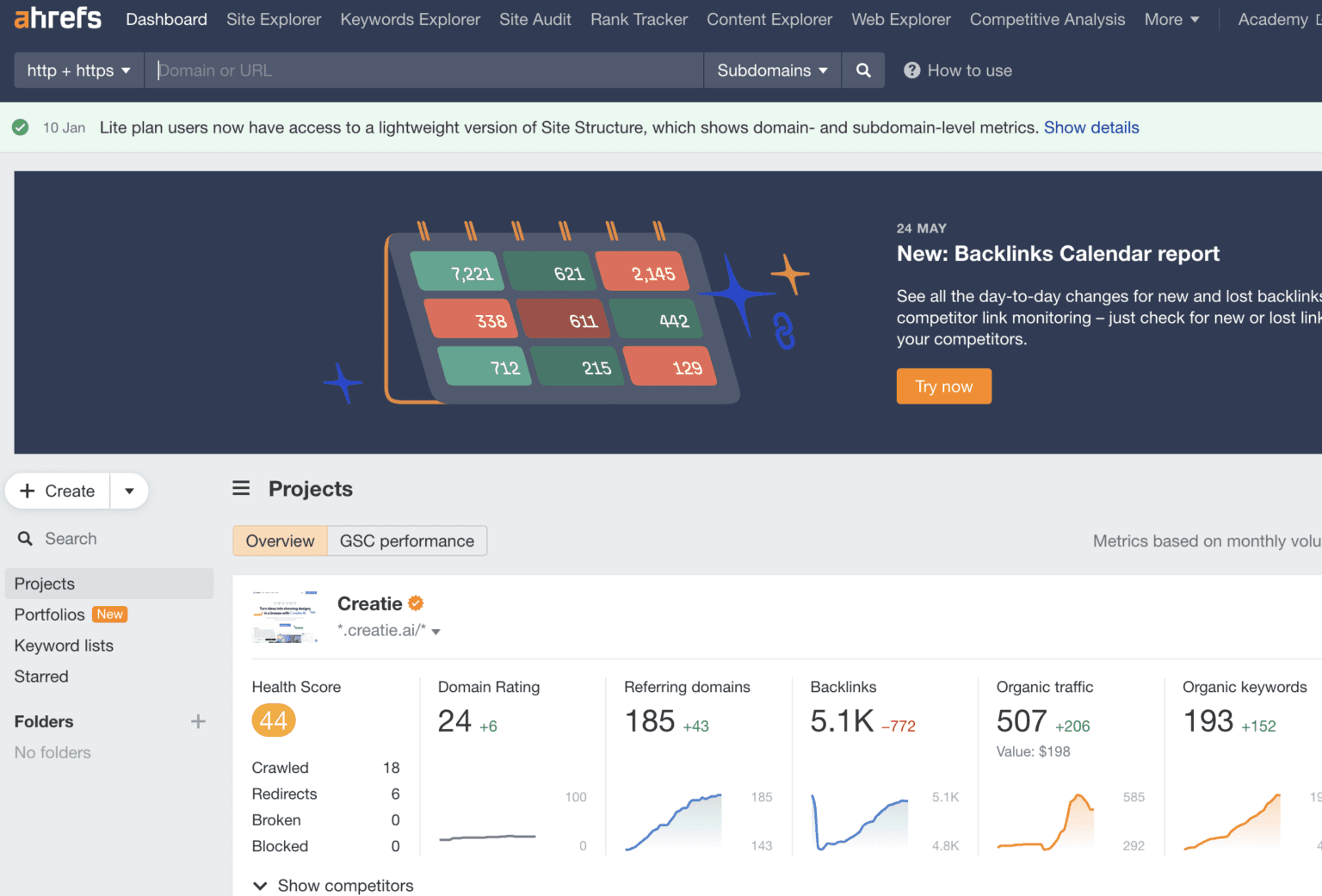Open Web Explorer in the top menu
Viewport: 1322px width, 896px height.
901,19
